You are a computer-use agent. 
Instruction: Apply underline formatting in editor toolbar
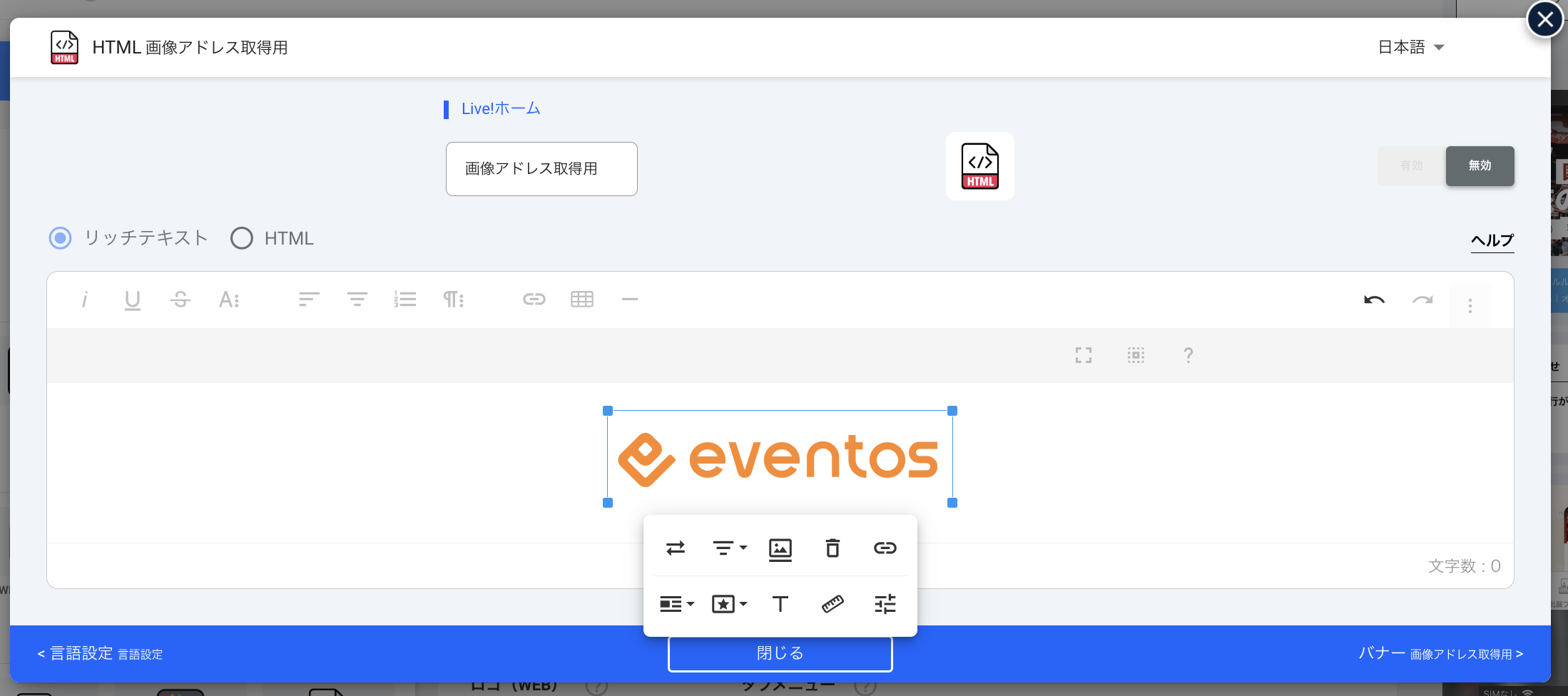tap(132, 300)
